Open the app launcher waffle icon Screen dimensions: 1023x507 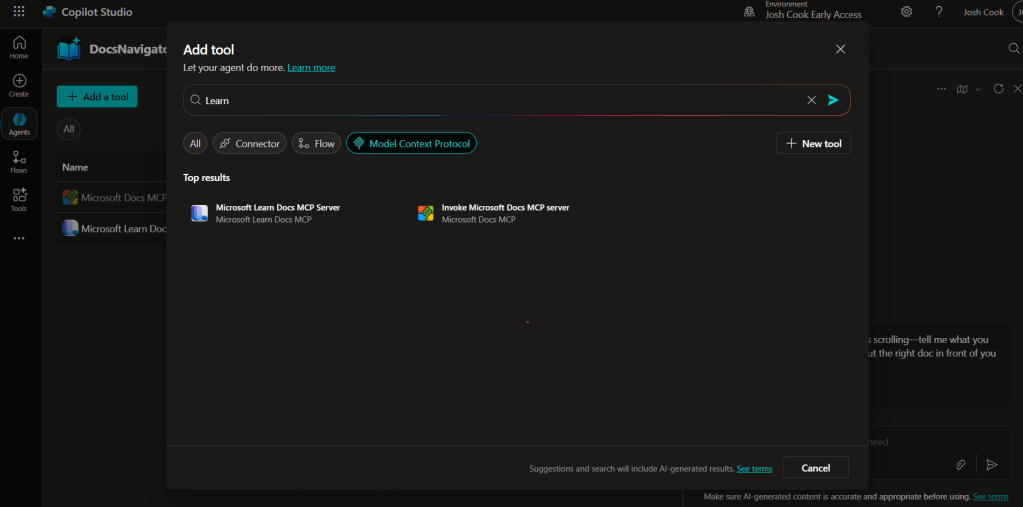[19, 12]
